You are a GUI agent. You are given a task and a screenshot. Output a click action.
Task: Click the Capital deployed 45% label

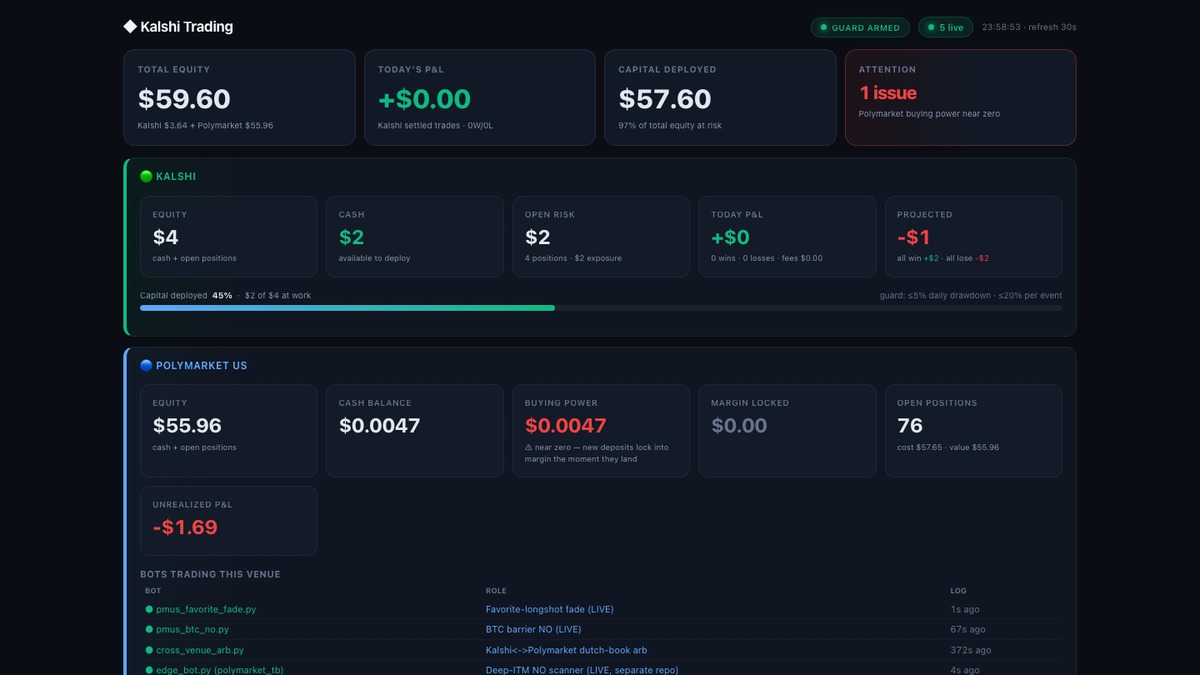tap(186, 295)
